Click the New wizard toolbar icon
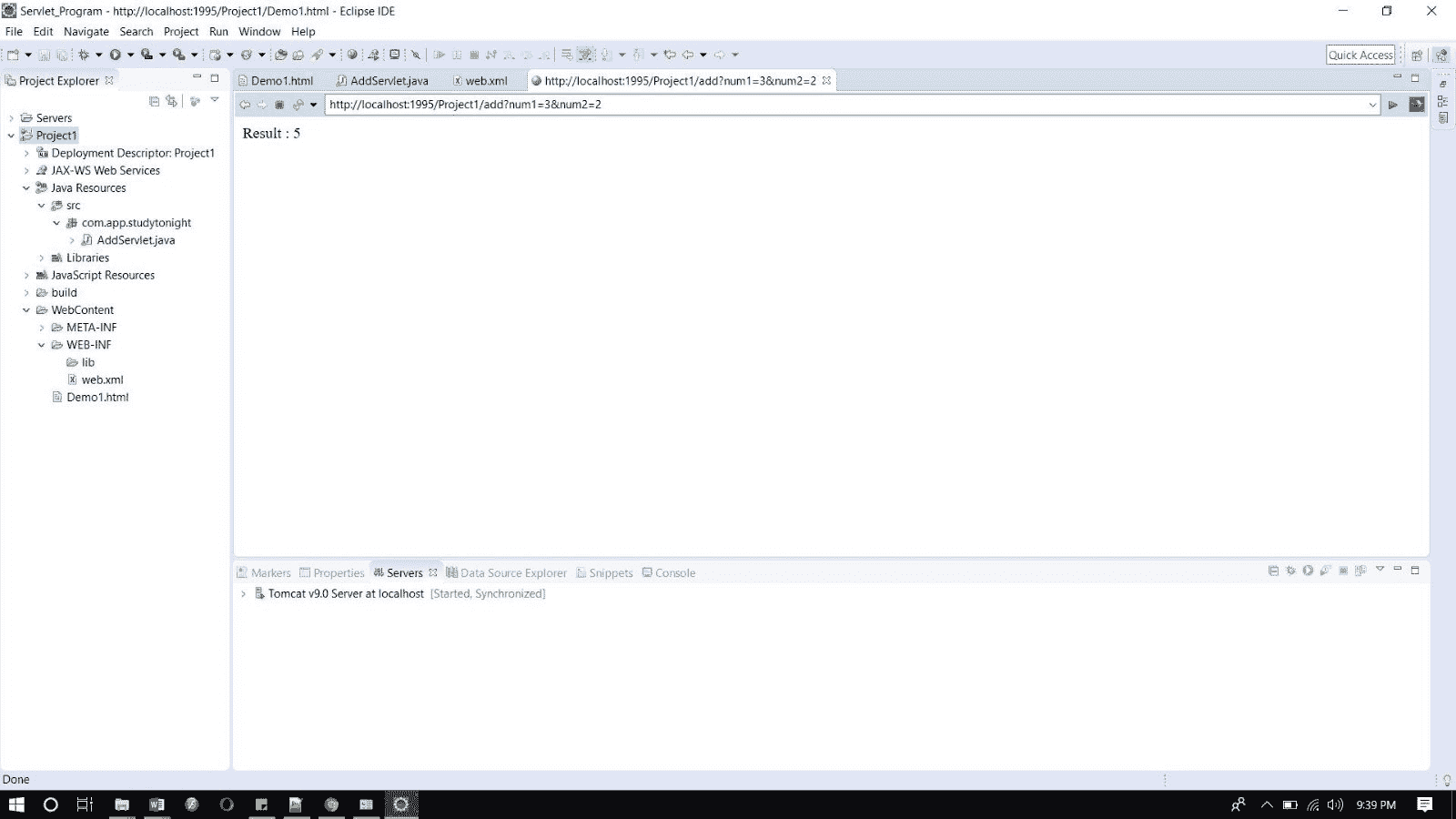The height and width of the screenshot is (819, 1456). point(11,54)
